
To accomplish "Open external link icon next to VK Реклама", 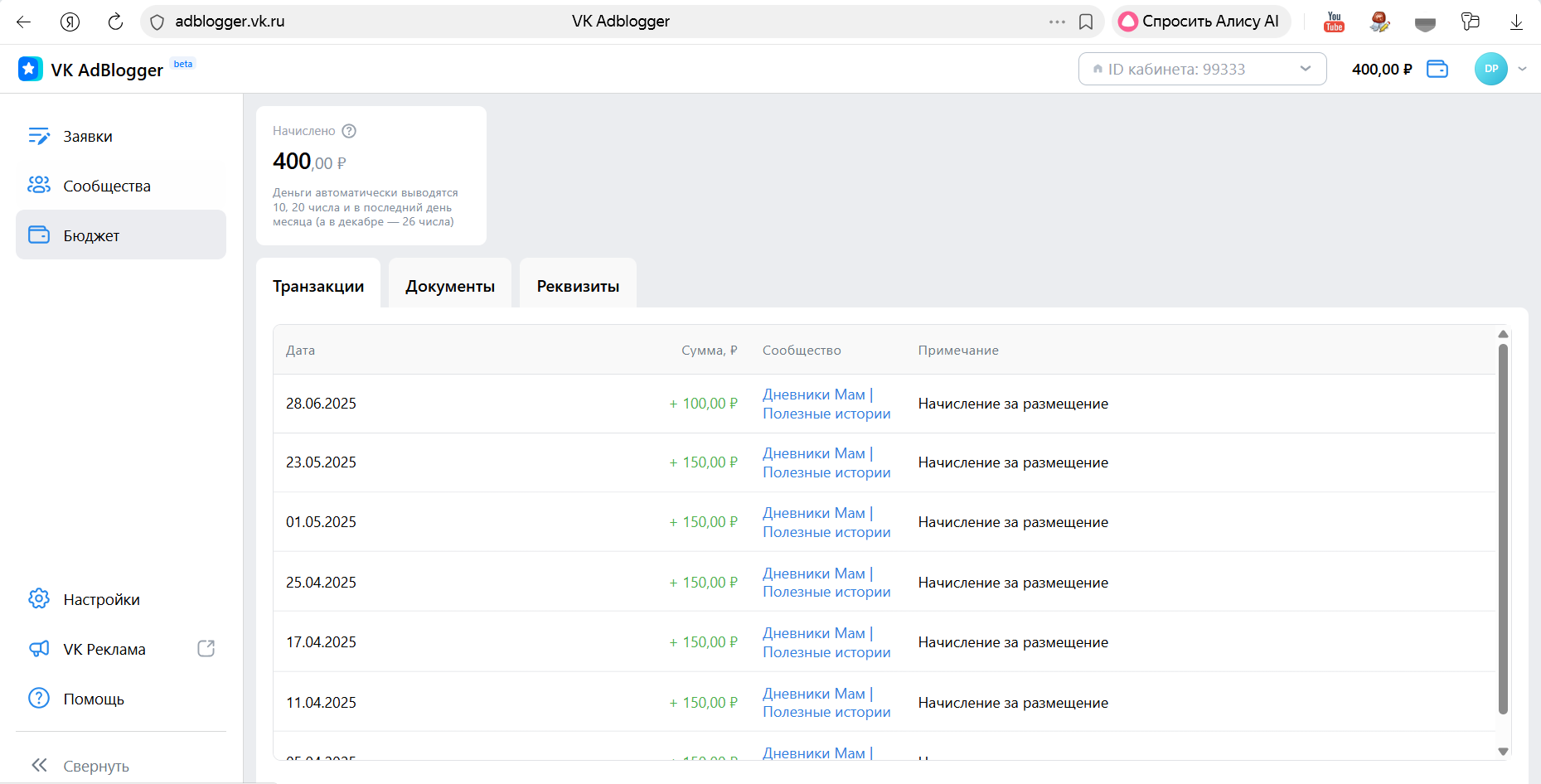I will click(206, 649).
